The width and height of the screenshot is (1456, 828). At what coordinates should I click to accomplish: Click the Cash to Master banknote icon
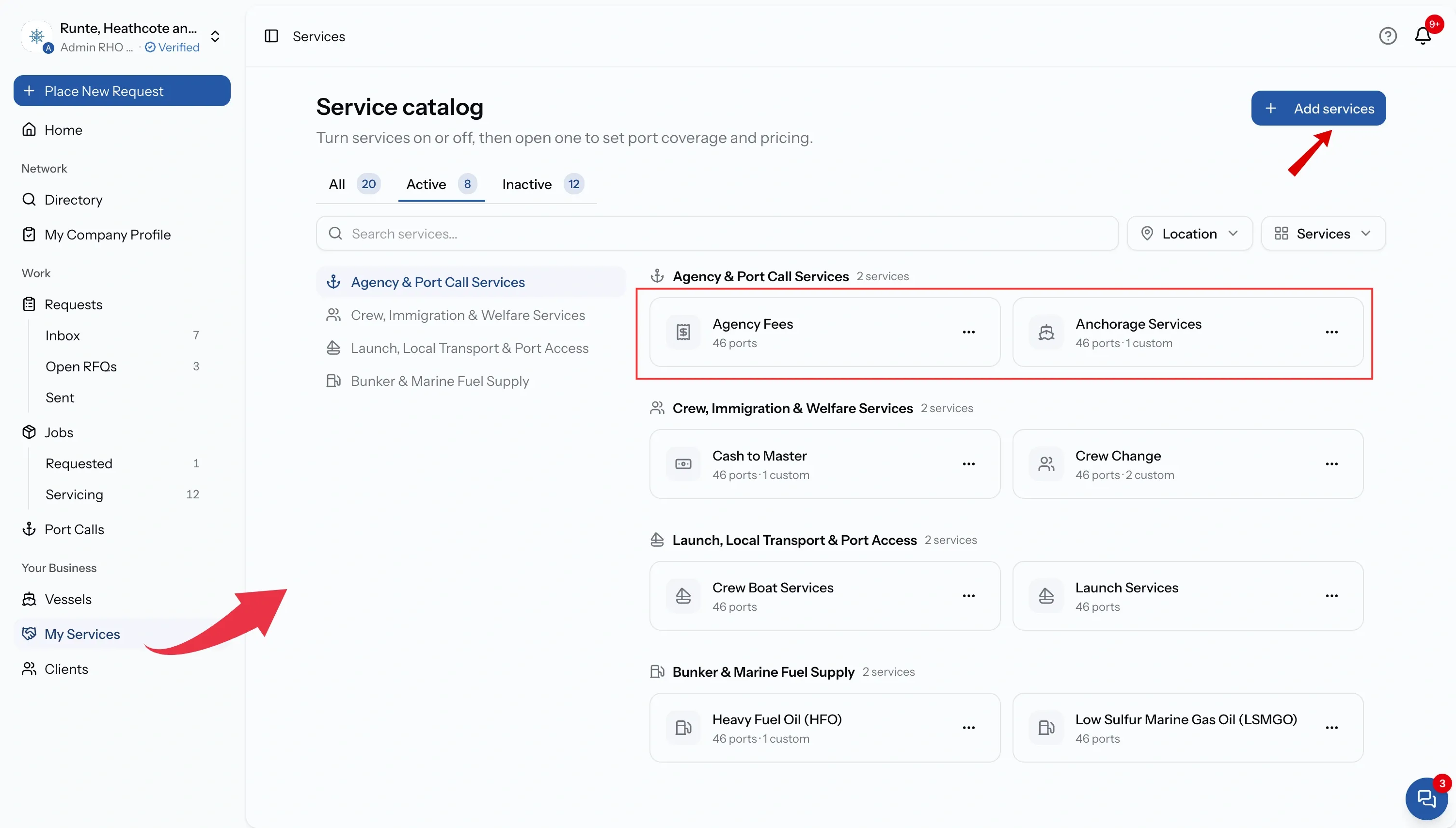click(x=683, y=464)
